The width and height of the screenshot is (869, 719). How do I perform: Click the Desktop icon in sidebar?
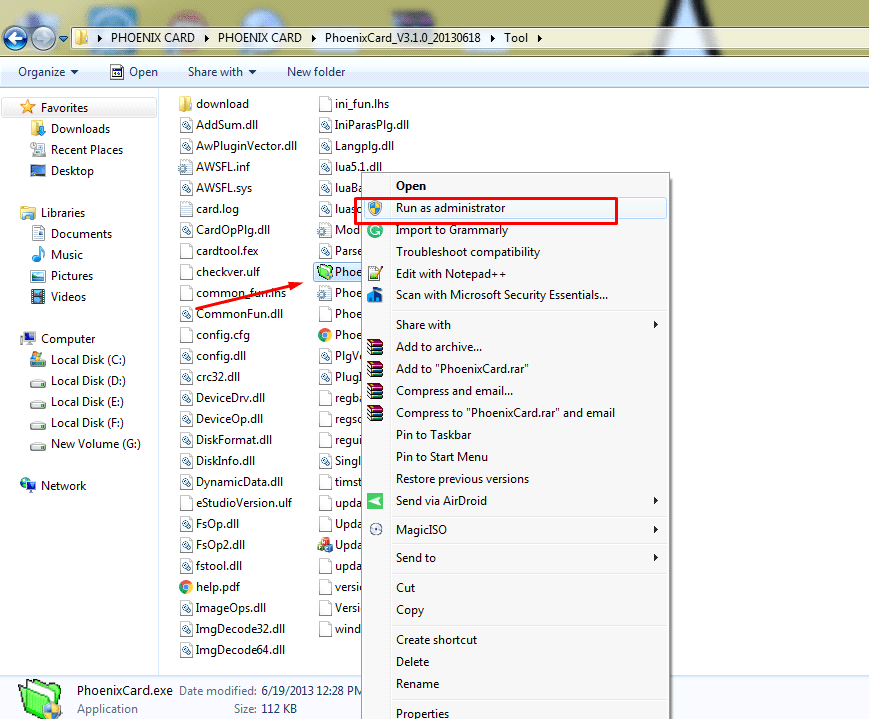[38, 171]
